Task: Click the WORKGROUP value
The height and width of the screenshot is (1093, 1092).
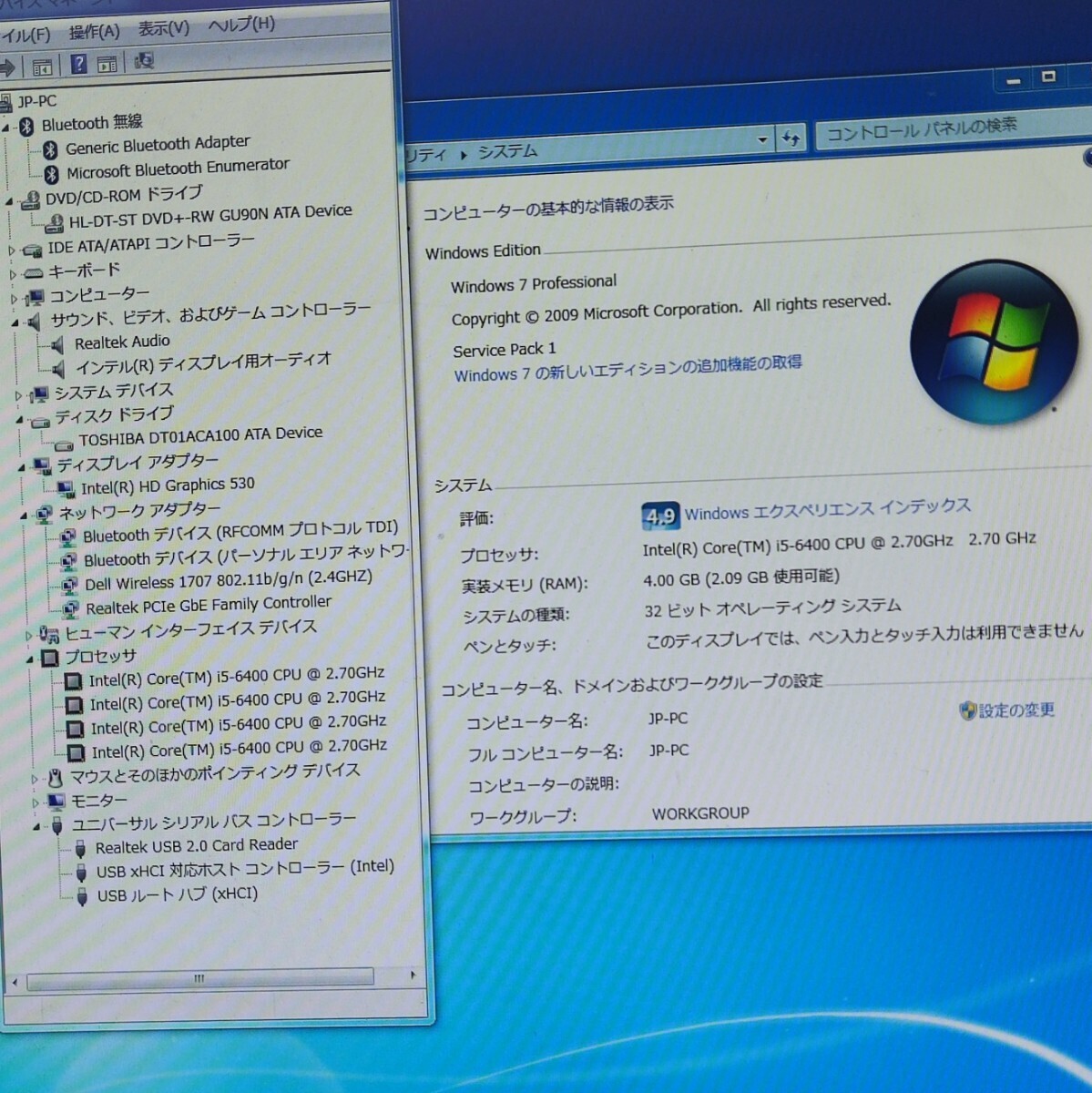Action: point(700,812)
